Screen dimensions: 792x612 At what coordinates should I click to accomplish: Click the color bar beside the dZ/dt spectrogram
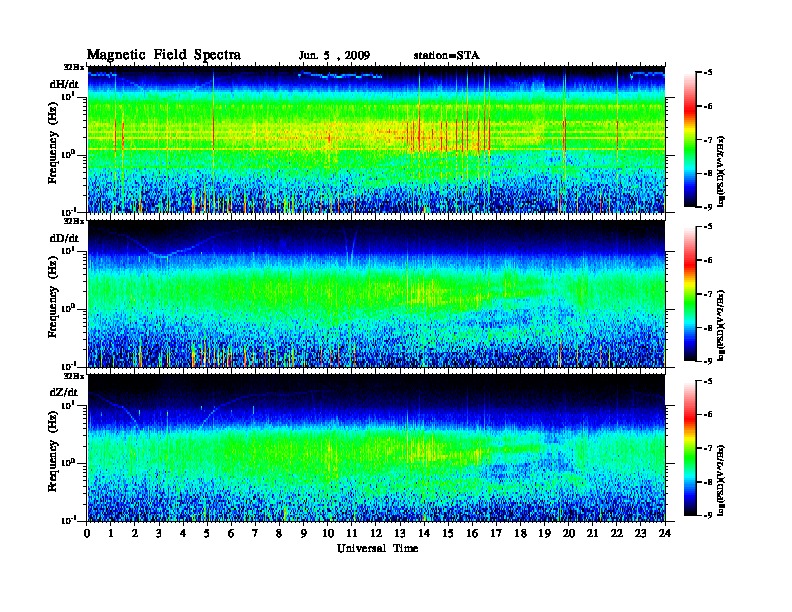(x=690, y=448)
